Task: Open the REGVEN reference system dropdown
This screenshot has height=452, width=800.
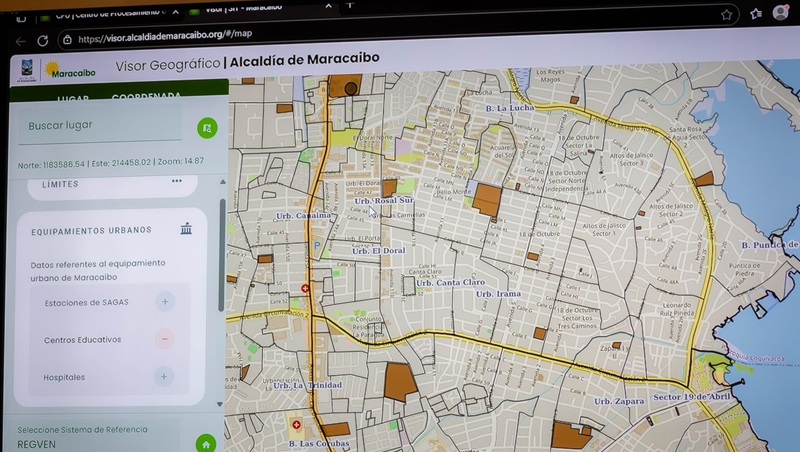Action: pyautogui.click(x=100, y=442)
